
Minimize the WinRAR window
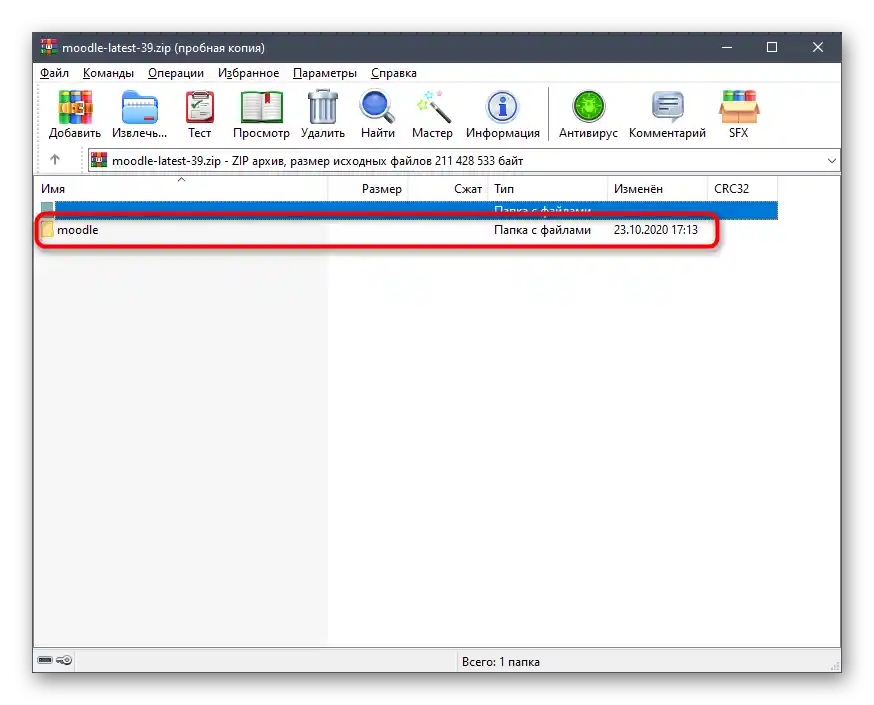tap(727, 47)
